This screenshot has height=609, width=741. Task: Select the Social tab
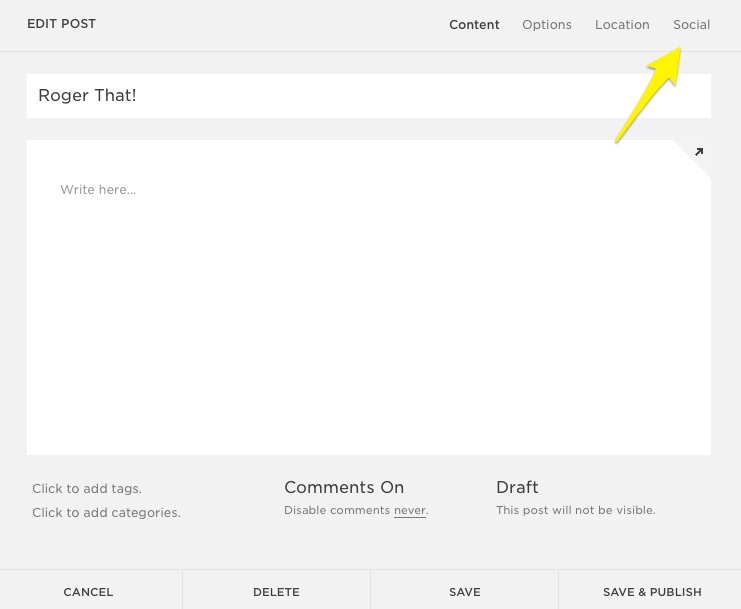point(691,25)
